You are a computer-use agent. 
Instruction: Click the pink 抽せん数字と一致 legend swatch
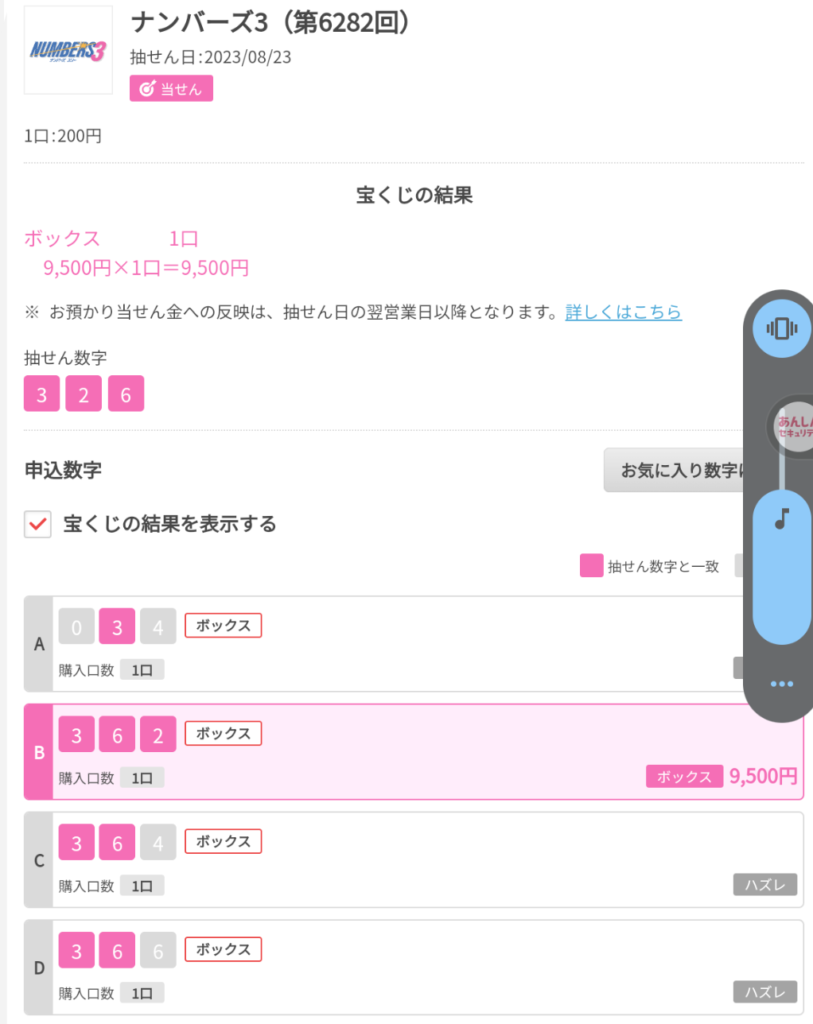591,566
